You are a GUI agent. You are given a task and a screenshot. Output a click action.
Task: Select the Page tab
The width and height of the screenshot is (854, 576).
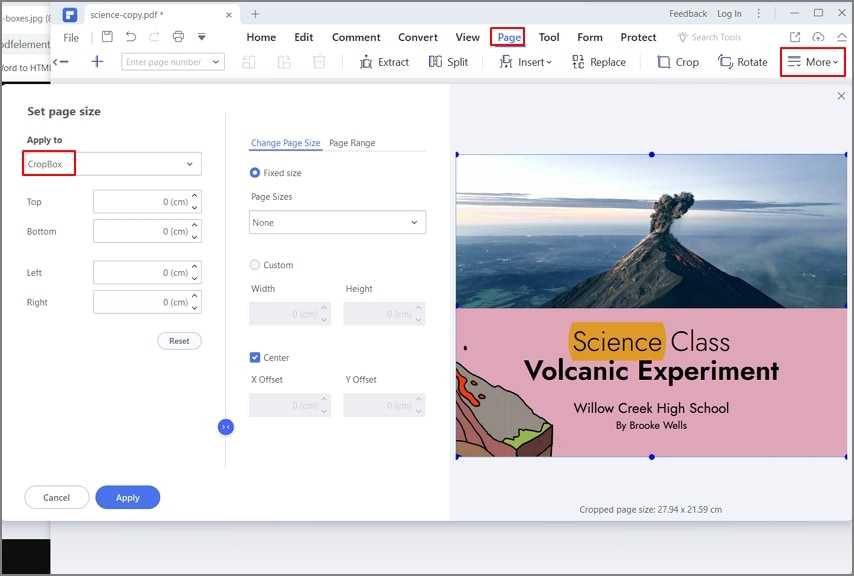(x=508, y=37)
